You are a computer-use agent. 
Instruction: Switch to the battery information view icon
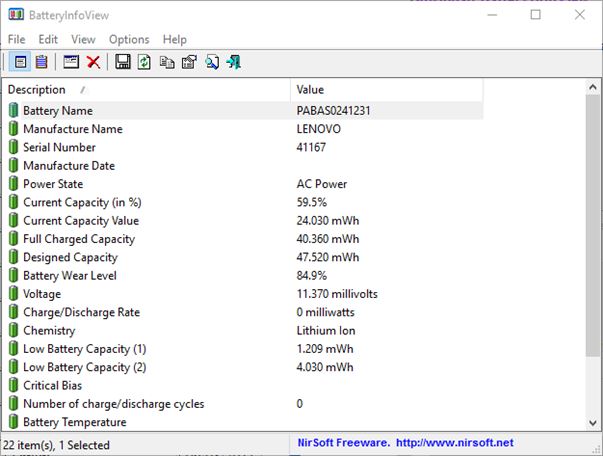pos(20,62)
